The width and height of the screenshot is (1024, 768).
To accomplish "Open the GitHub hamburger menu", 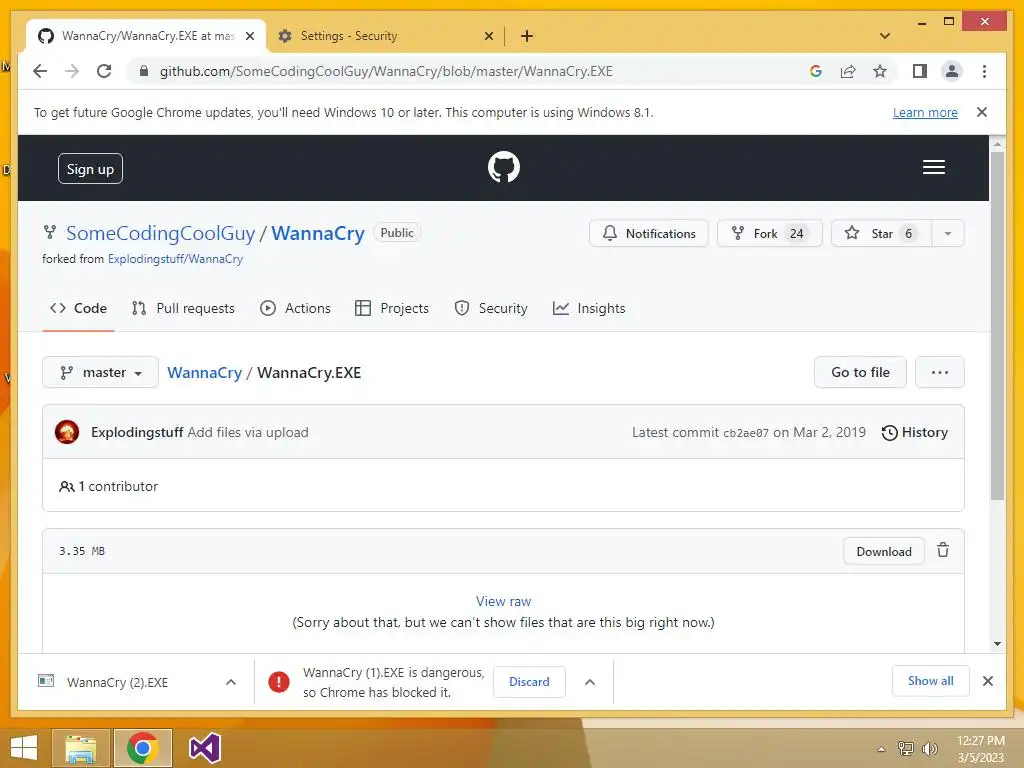I will (x=933, y=167).
